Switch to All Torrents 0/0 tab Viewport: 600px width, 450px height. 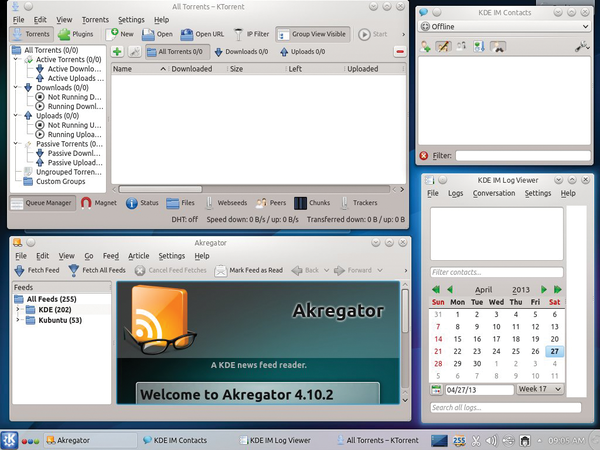pyautogui.click(x=178, y=52)
